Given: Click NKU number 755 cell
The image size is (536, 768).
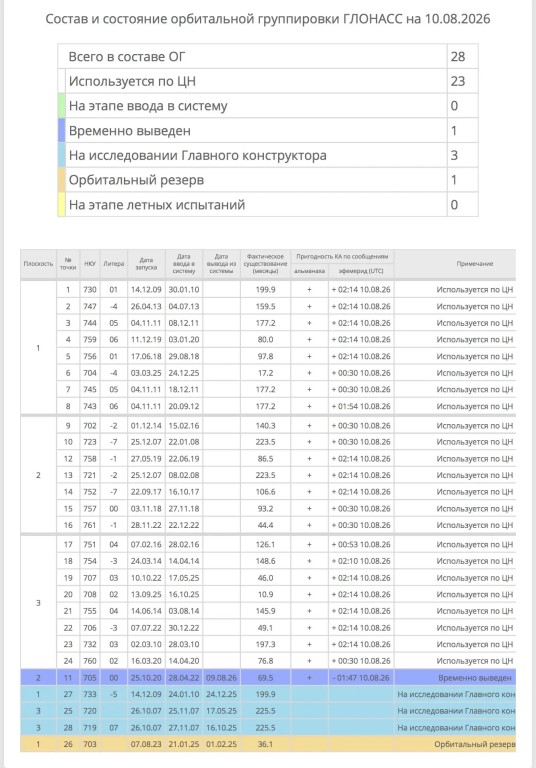Looking at the screenshot, I should coord(90,611).
